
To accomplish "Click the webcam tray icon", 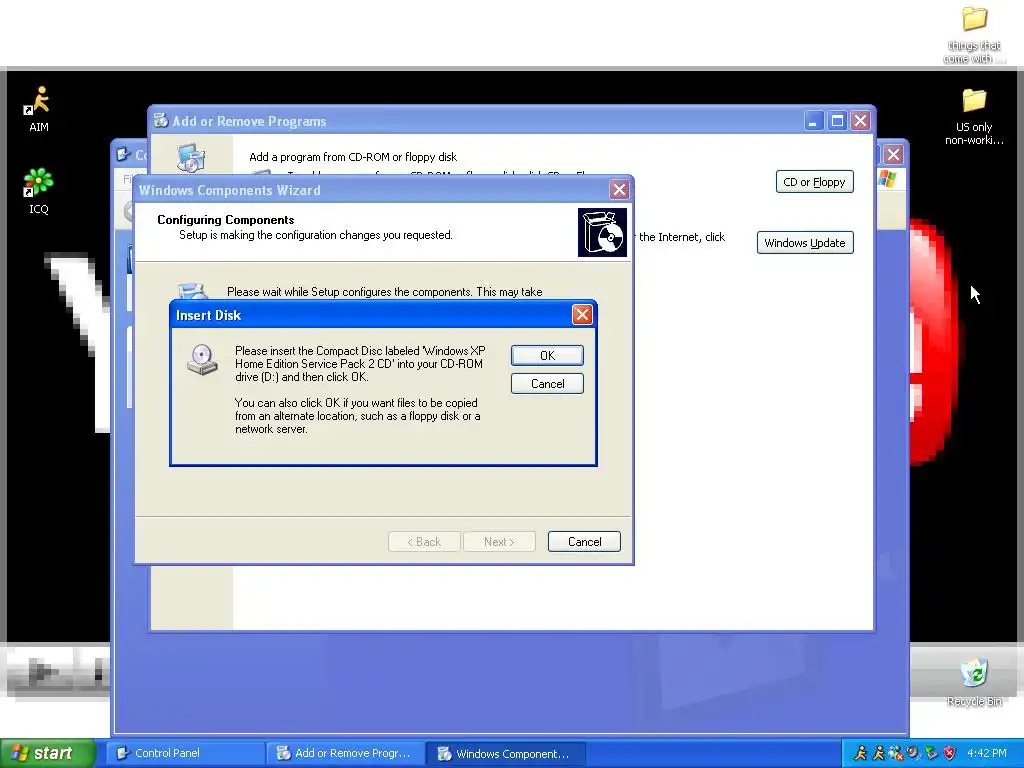I will 914,753.
